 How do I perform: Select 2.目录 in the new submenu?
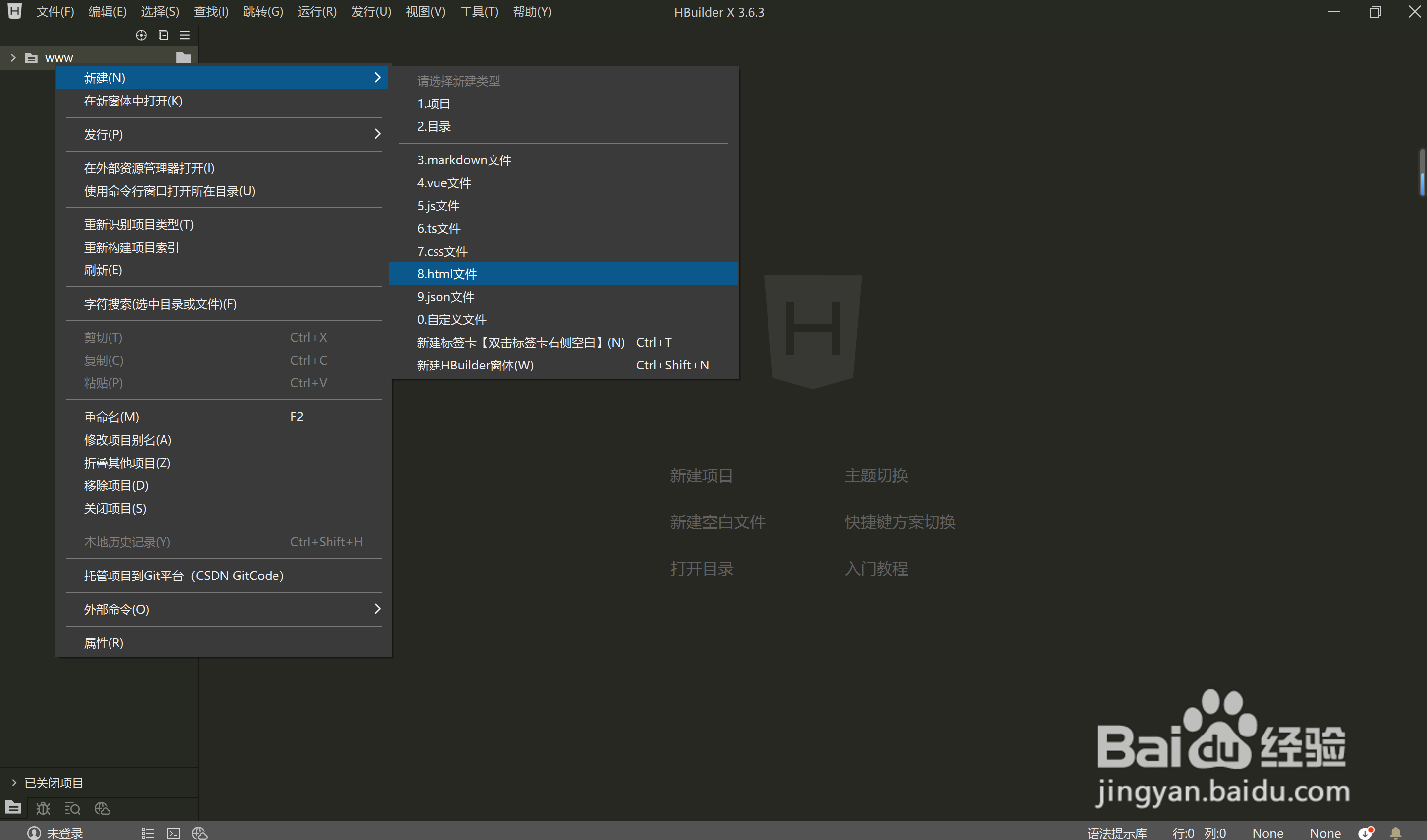(563, 126)
